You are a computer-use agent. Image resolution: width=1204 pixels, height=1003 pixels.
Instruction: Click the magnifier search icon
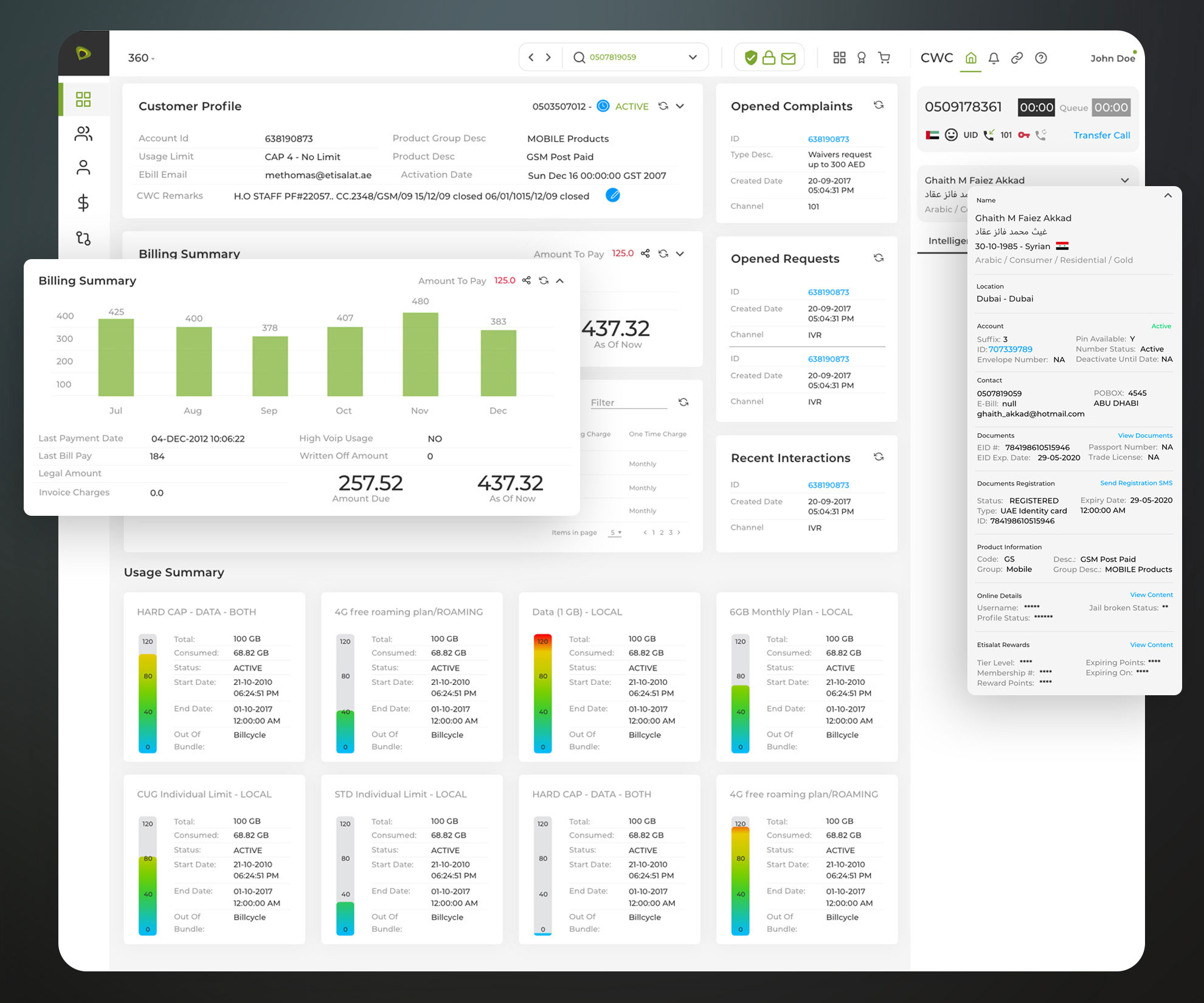[579, 57]
